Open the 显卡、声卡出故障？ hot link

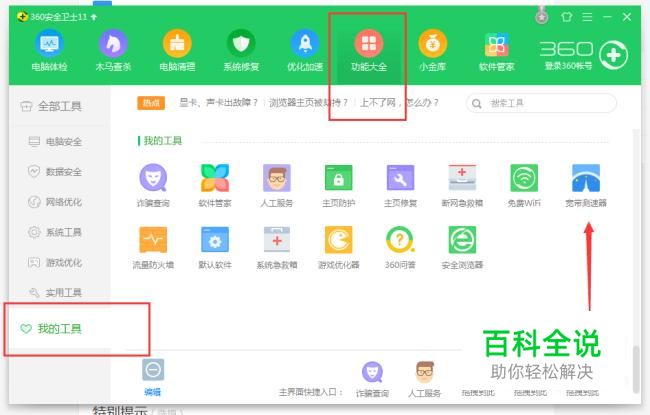218,102
